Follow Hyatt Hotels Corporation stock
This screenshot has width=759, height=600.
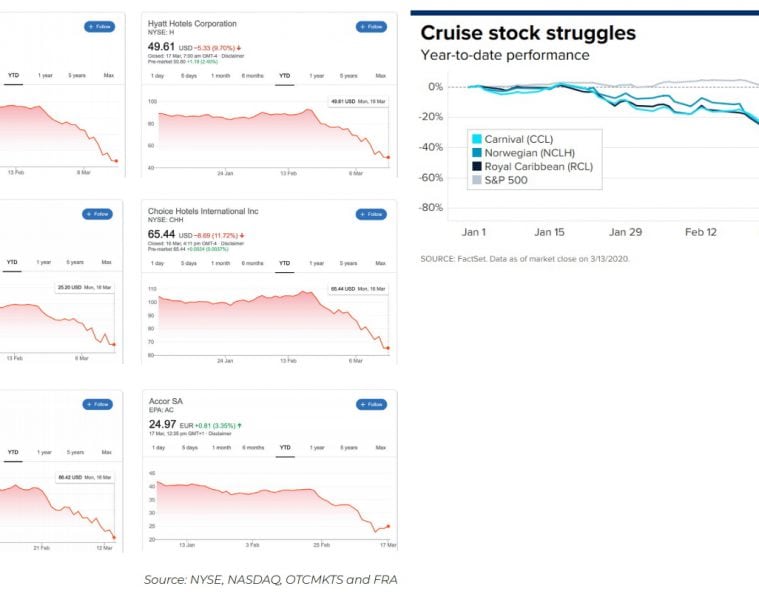tap(371, 27)
